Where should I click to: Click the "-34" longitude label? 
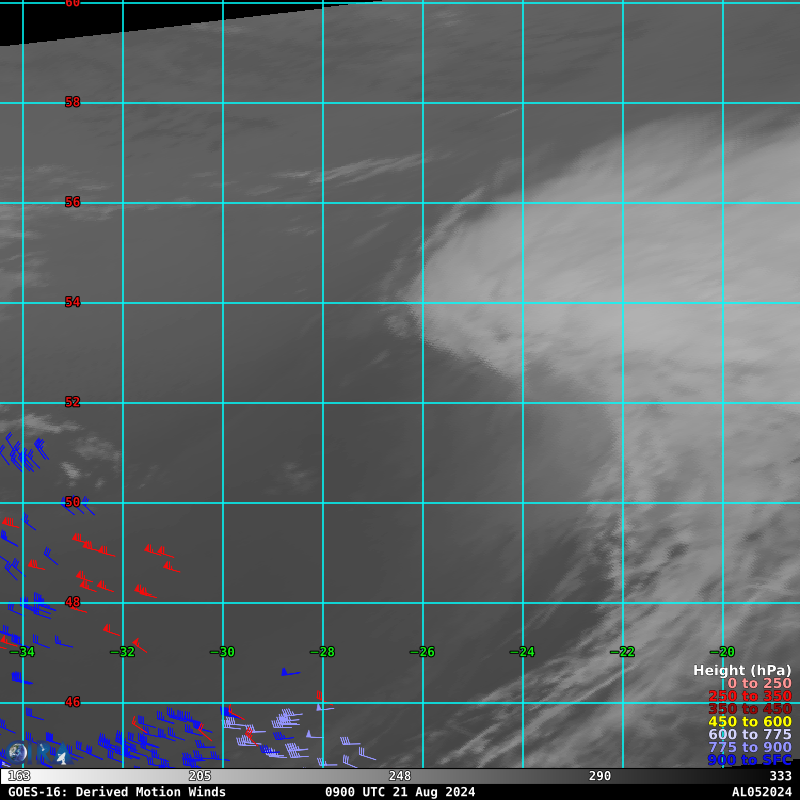[22, 652]
